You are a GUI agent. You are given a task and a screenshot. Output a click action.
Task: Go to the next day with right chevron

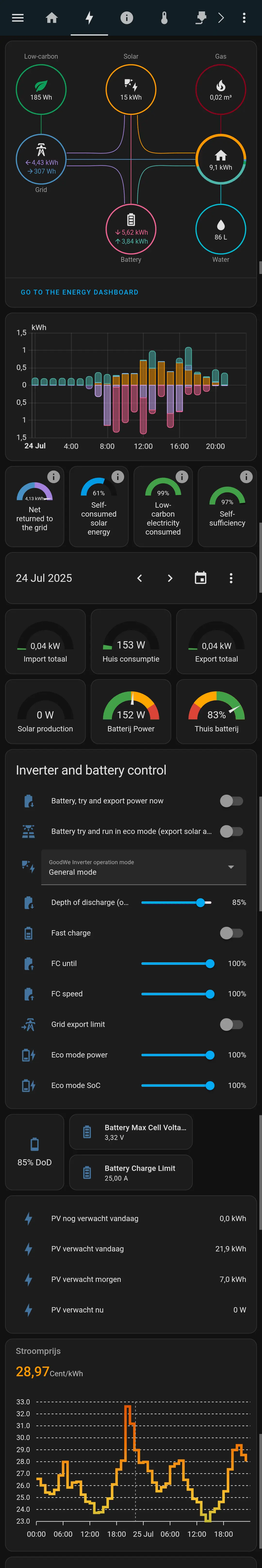pos(170,578)
